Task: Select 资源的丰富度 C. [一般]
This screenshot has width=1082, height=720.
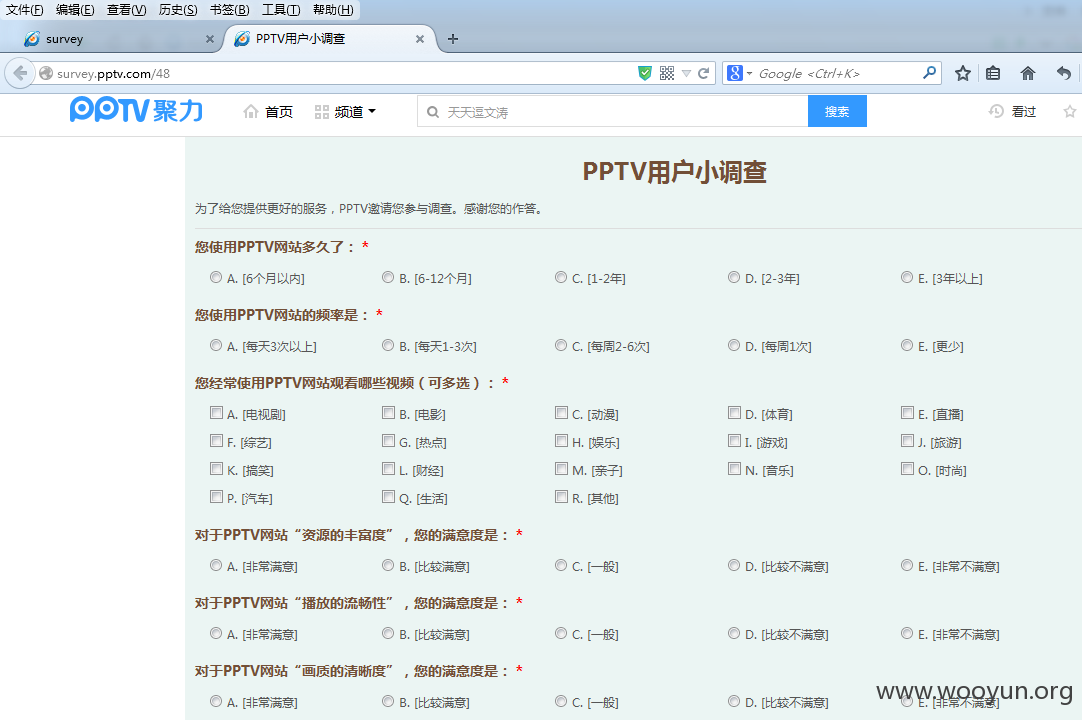Action: [561, 565]
